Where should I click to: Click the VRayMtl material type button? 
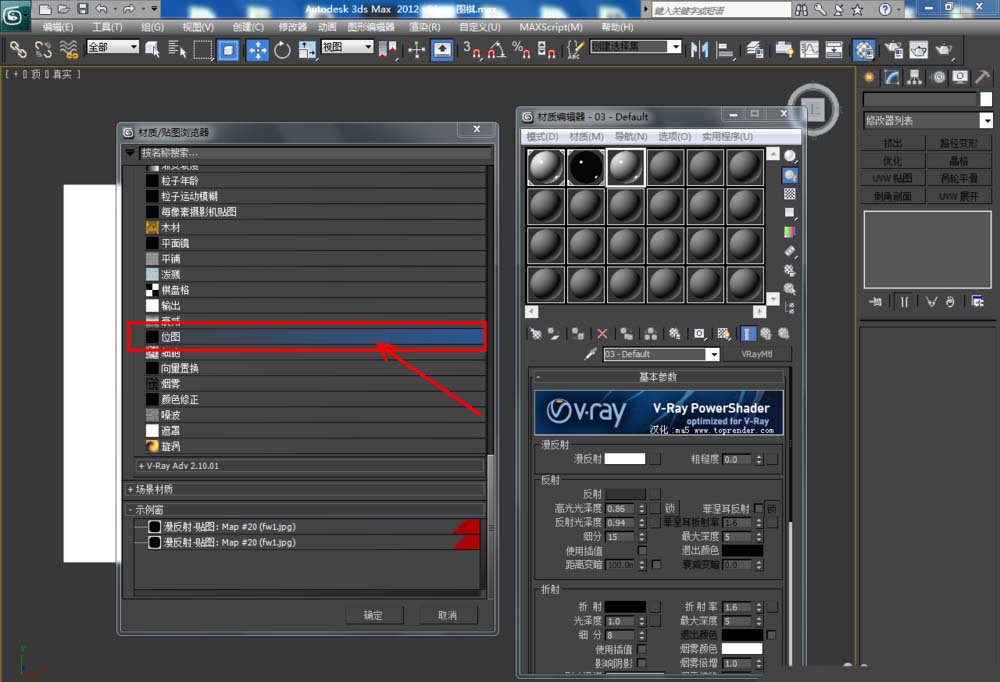point(757,354)
